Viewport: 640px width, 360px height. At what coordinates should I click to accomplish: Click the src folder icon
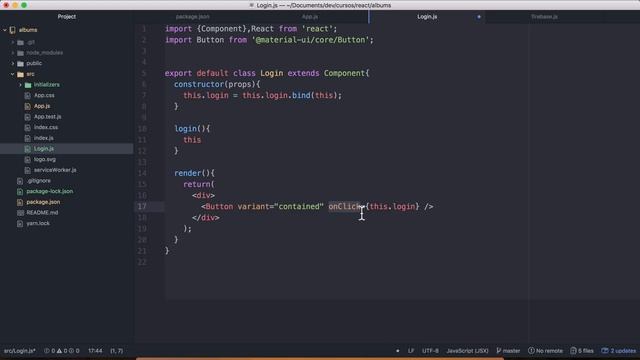tap(20, 74)
